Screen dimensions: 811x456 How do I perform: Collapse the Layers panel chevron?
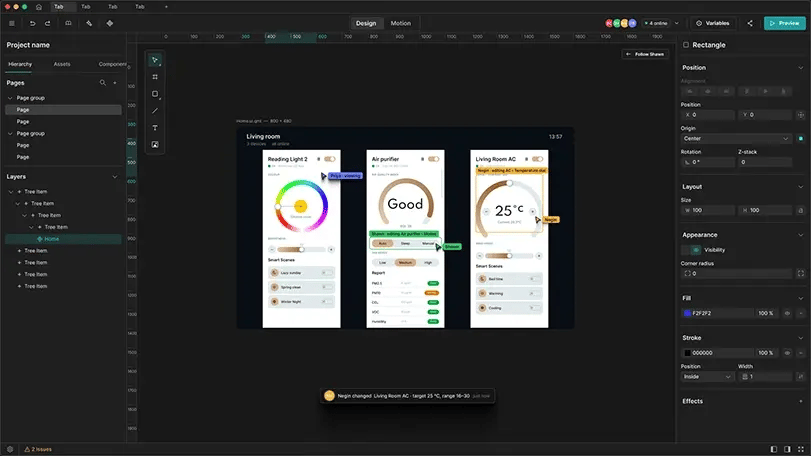tap(115, 177)
